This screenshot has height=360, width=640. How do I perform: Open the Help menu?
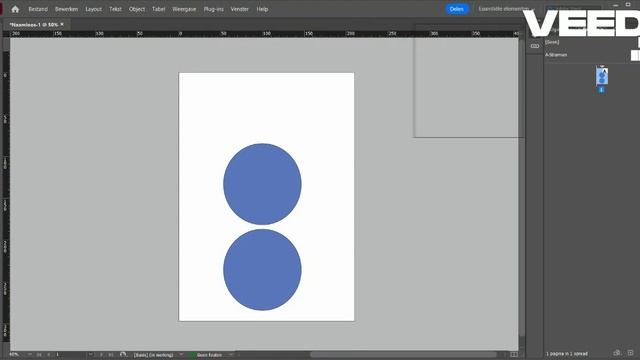[x=262, y=9]
